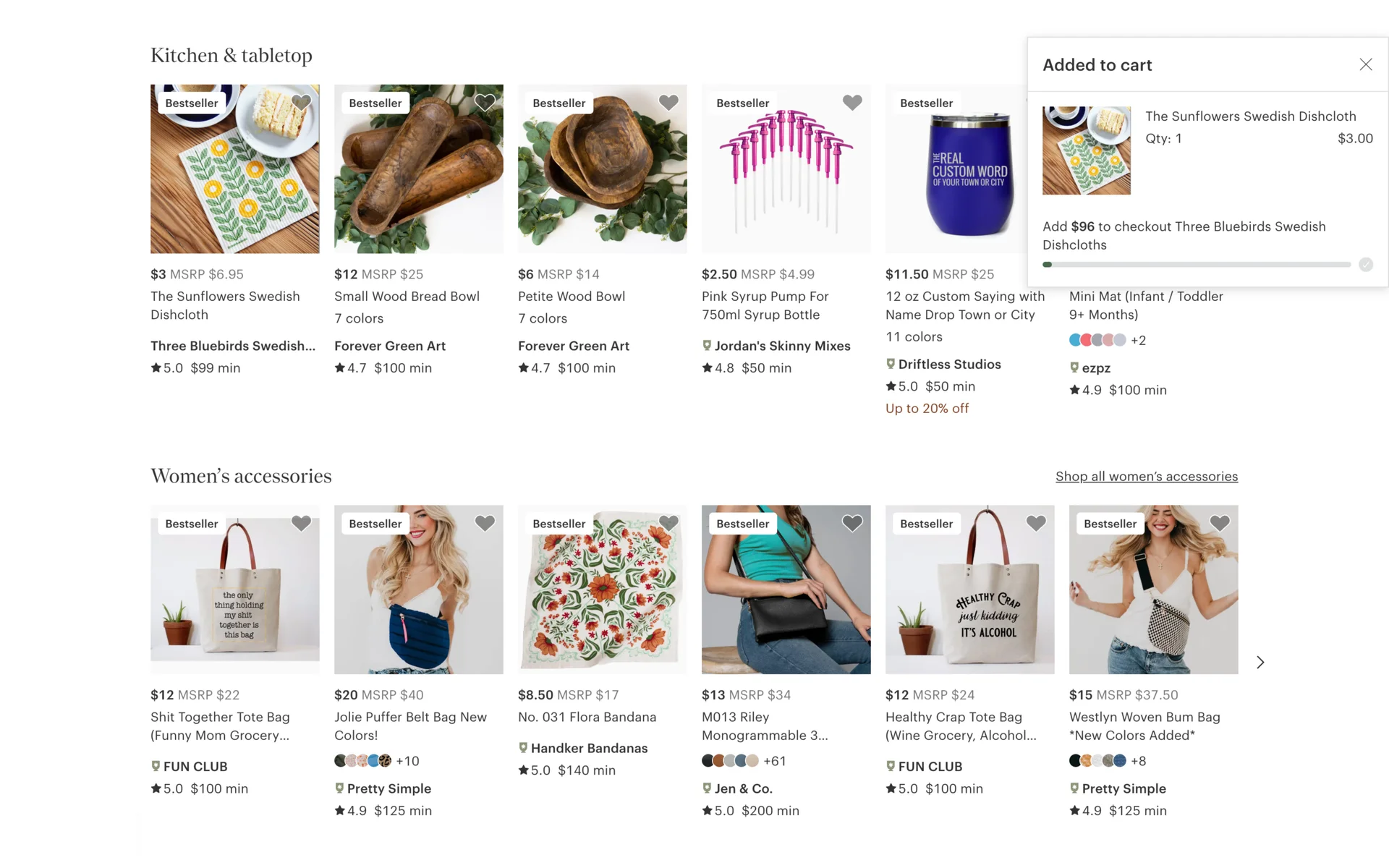The height and width of the screenshot is (868, 1389).
Task: Open the No. 031 Flora Bandana image
Action: 602,590
